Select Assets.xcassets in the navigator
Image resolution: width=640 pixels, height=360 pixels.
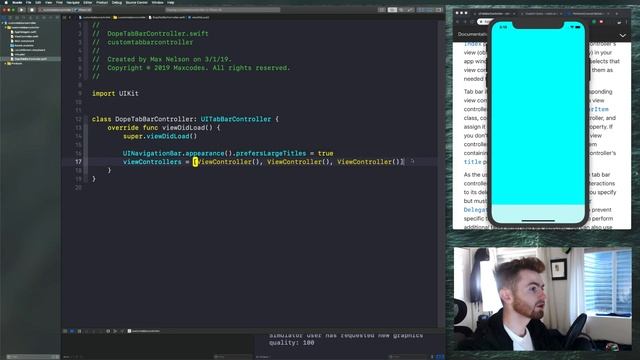(24, 45)
